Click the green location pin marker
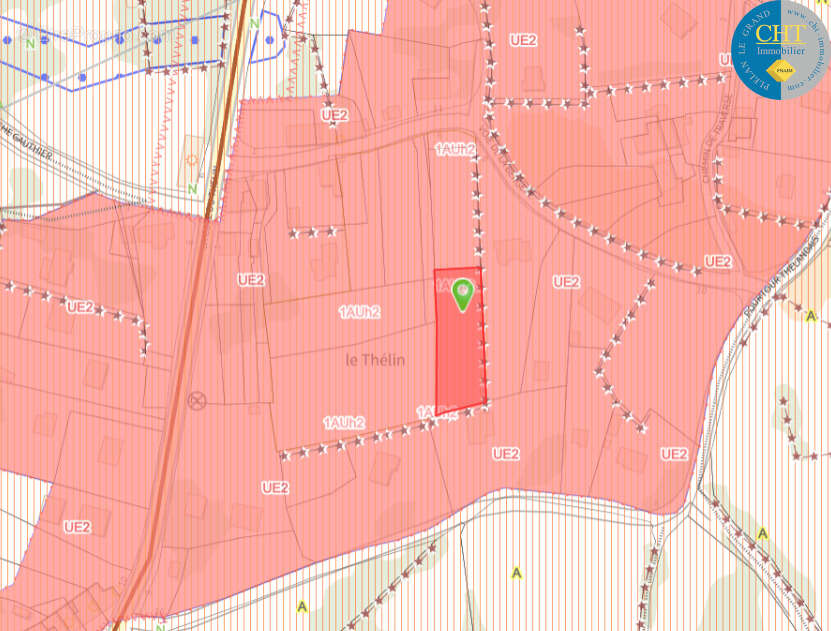This screenshot has width=831, height=631. click(x=462, y=293)
